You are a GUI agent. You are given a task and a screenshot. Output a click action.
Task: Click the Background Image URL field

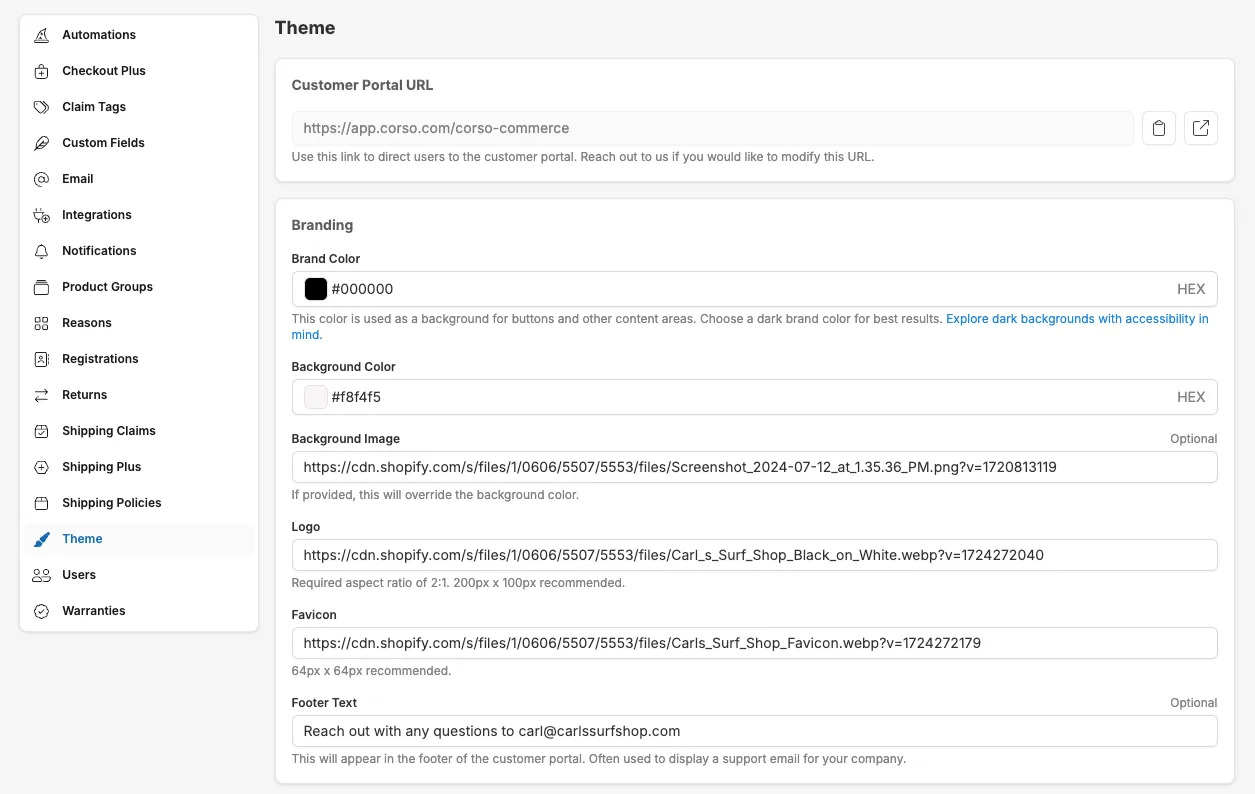coord(754,467)
